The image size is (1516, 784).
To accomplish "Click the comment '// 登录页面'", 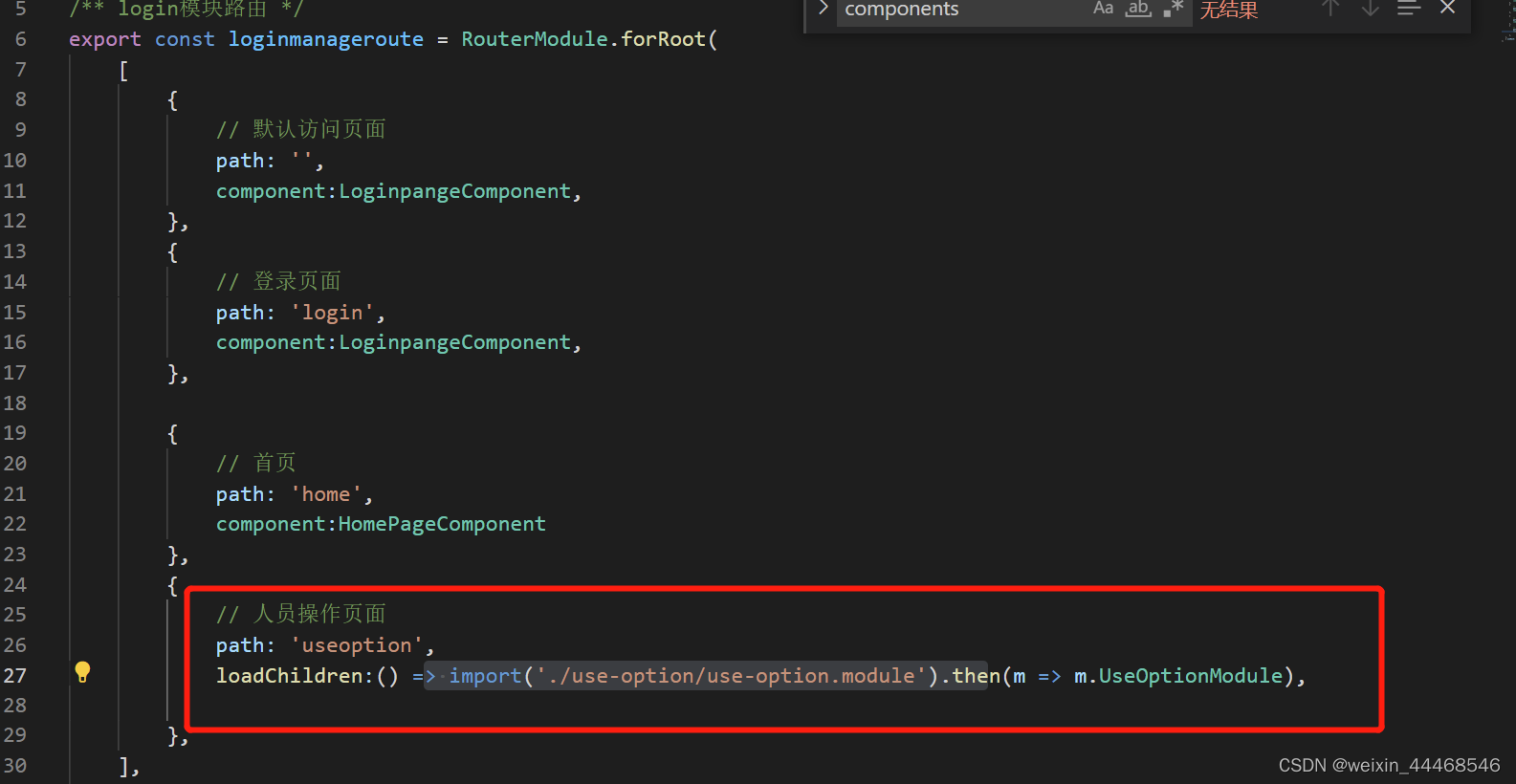I will pos(278,281).
